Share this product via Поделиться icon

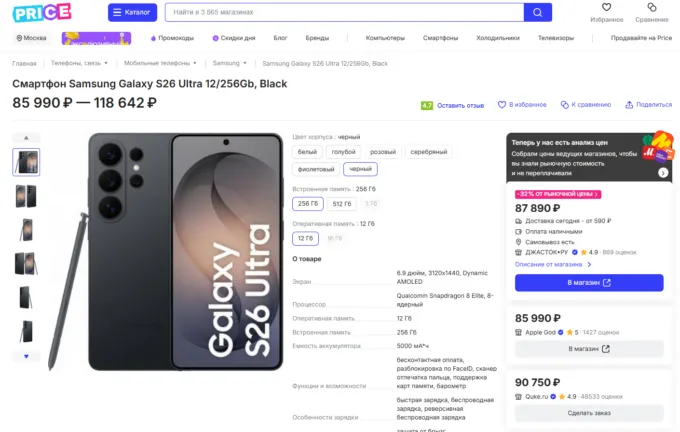pyautogui.click(x=649, y=104)
